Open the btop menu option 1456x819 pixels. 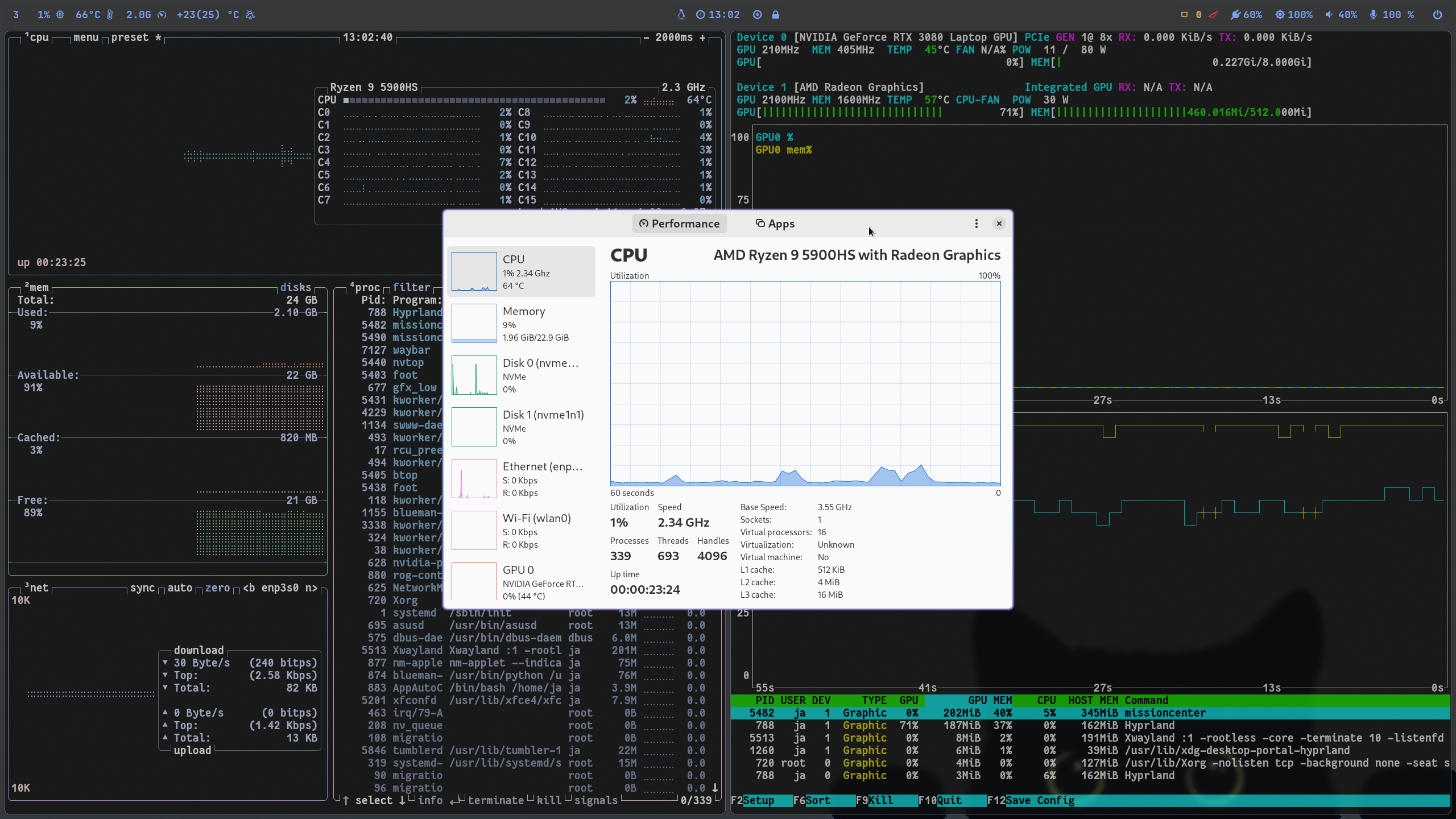(86, 38)
